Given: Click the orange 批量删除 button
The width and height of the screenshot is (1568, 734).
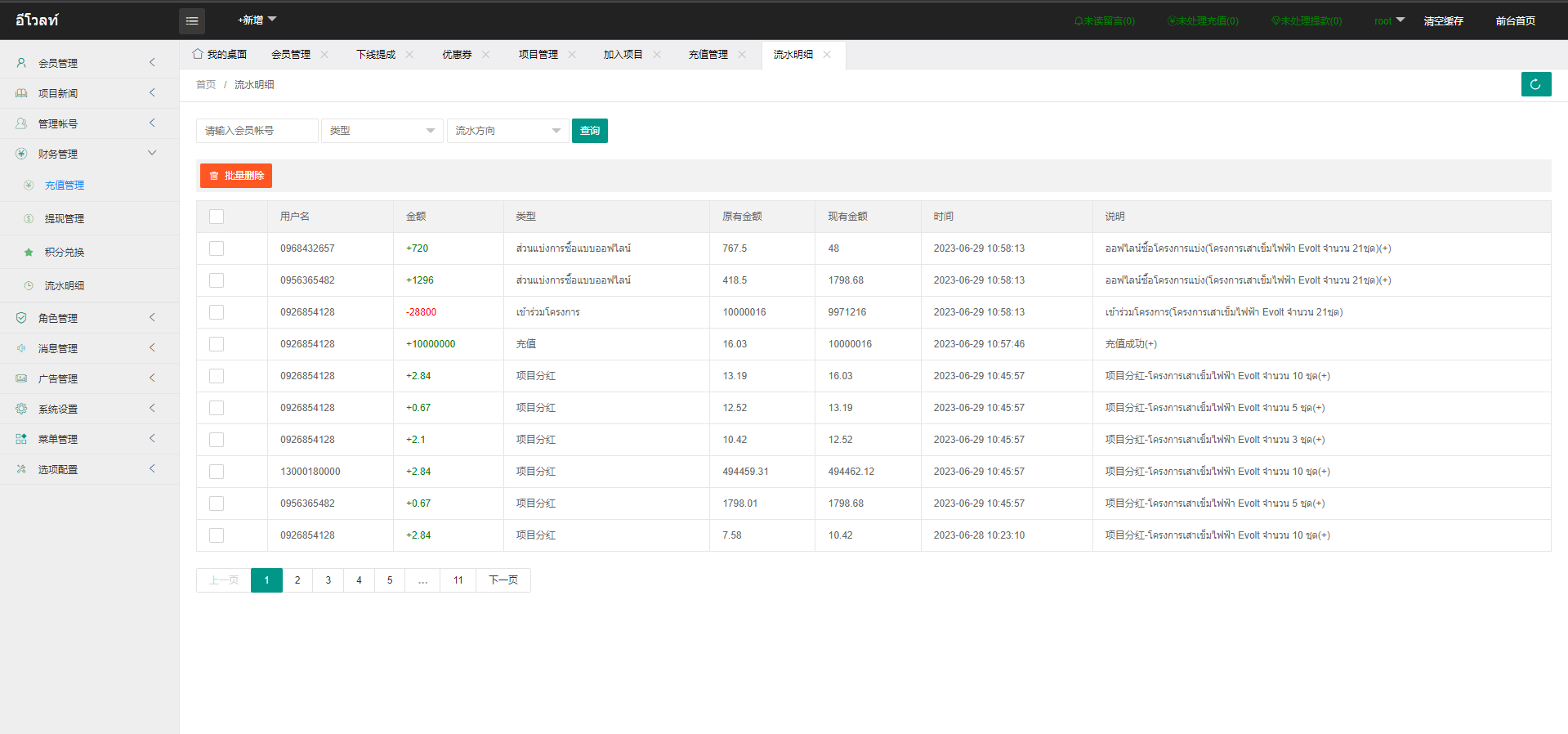Looking at the screenshot, I should tap(236, 176).
